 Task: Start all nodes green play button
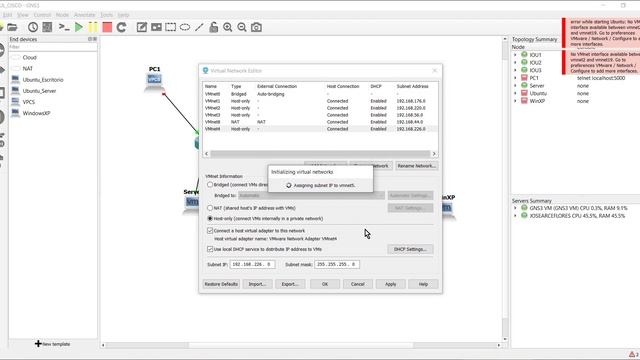(x=79, y=27)
